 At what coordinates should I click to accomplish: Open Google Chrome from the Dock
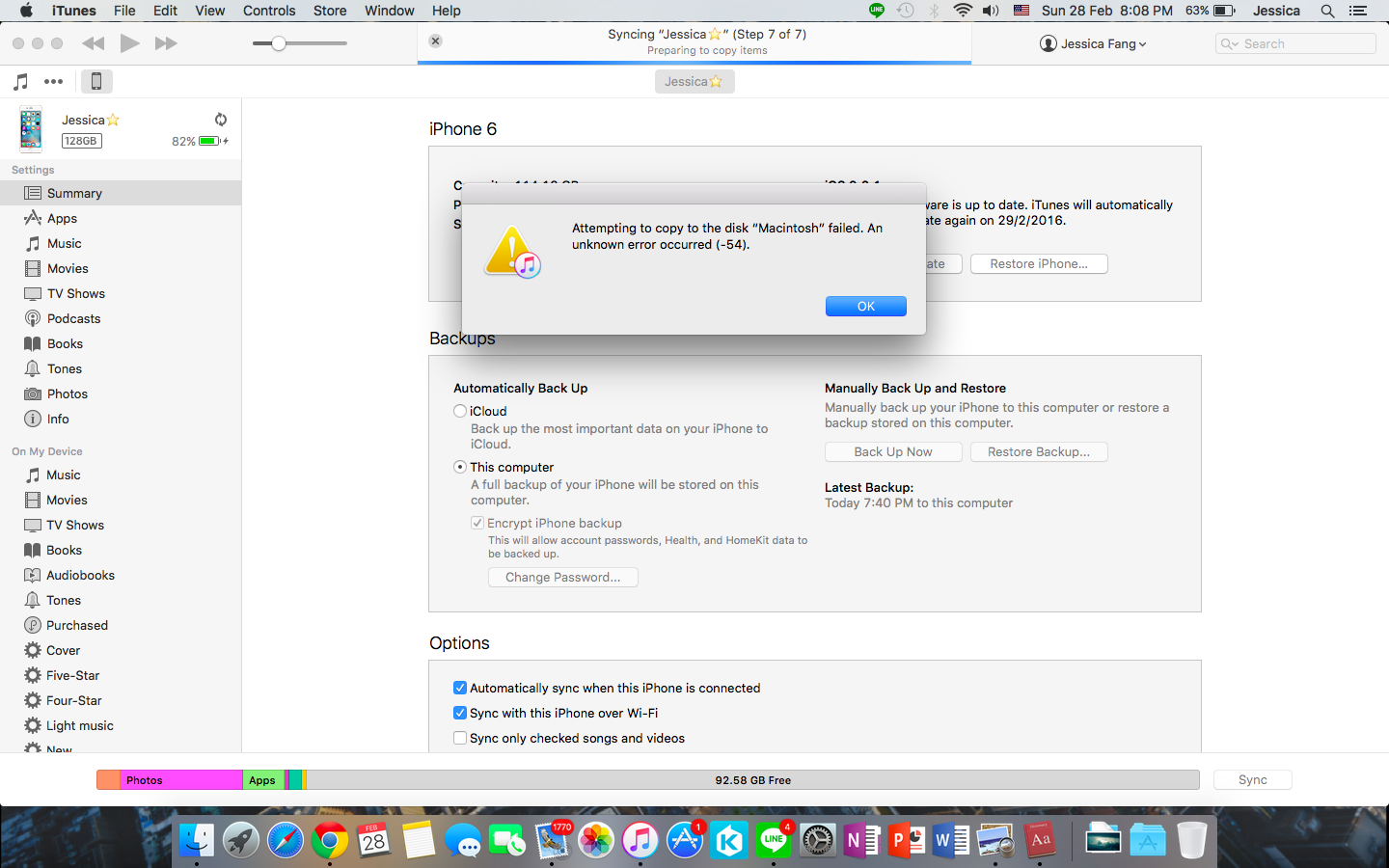coord(330,840)
